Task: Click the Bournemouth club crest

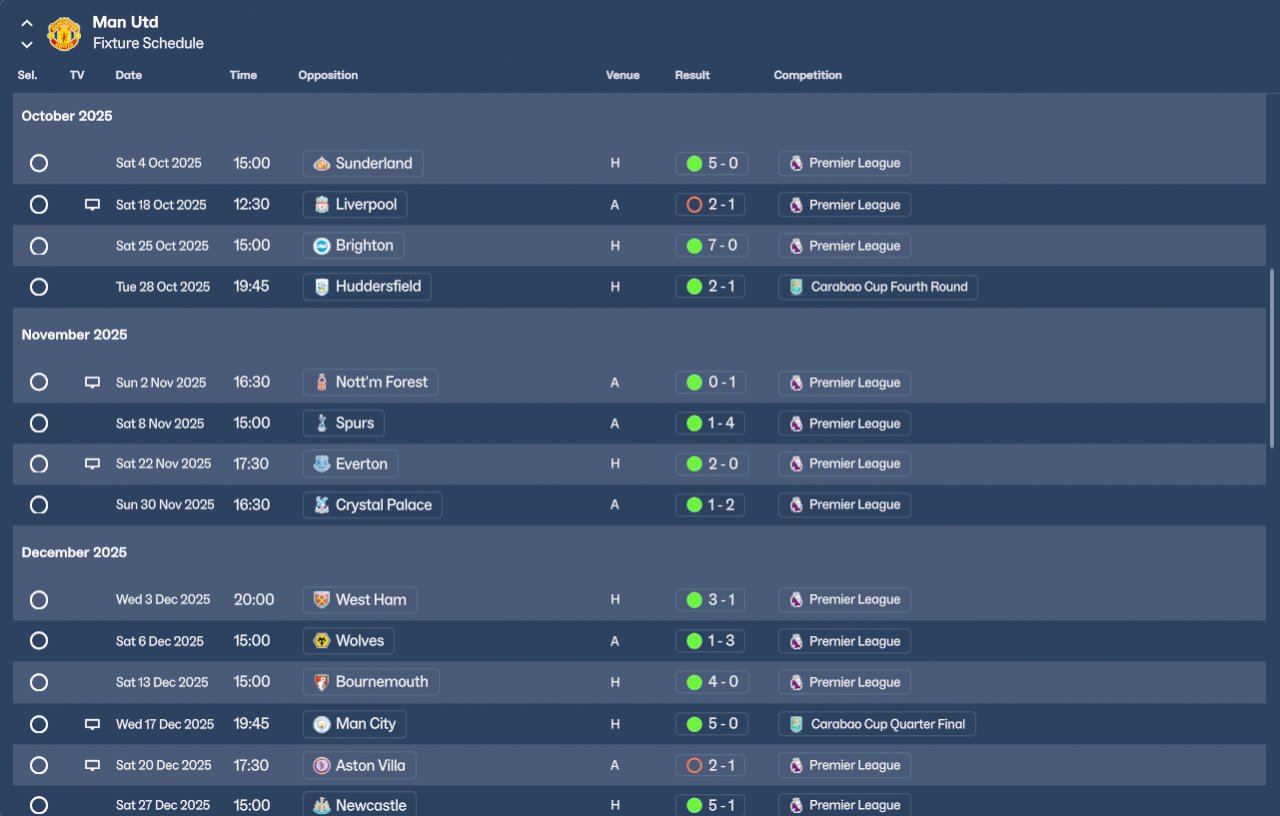Action: coord(321,682)
